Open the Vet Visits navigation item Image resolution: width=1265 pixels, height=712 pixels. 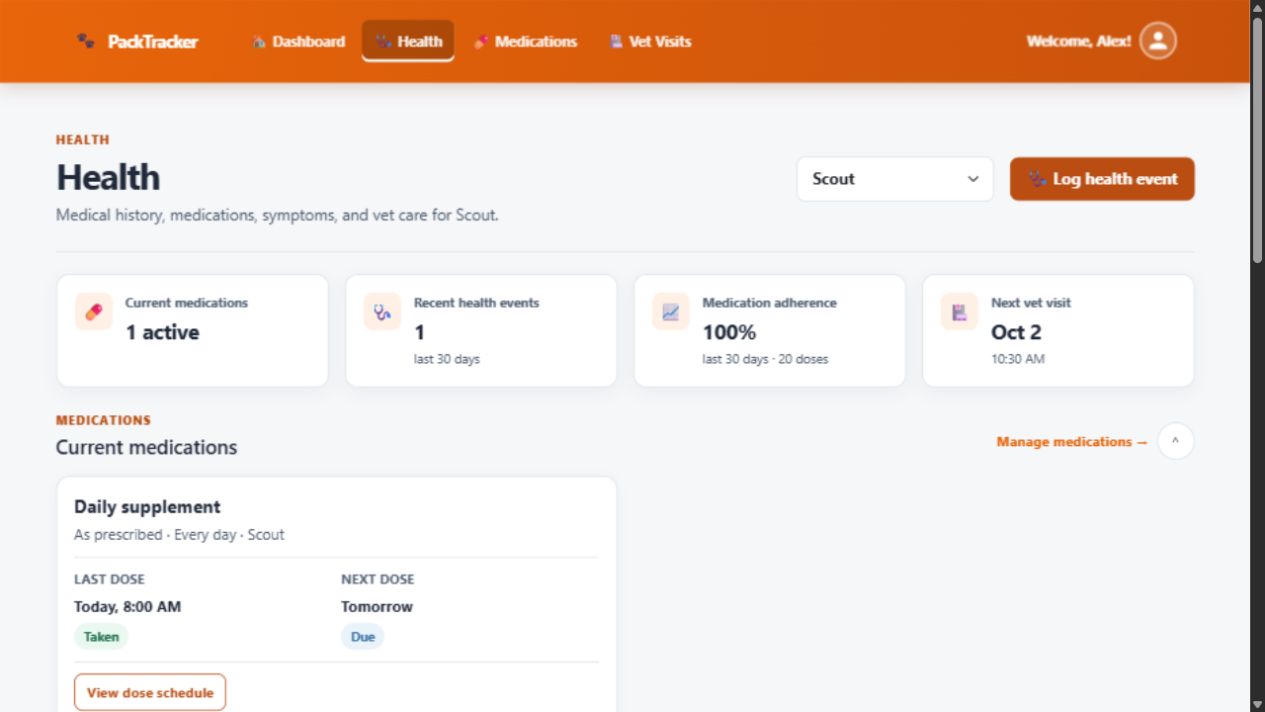pyautogui.click(x=650, y=41)
